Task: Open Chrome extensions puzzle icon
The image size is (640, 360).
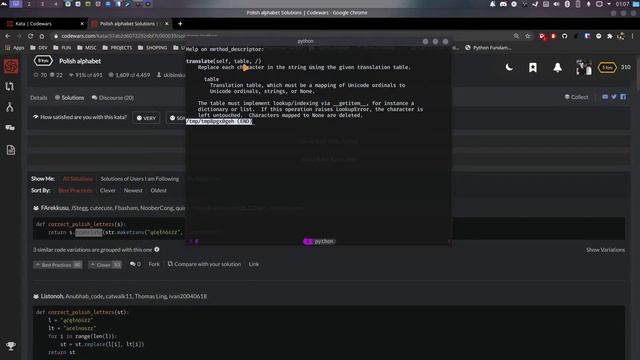Action: pyautogui.click(x=610, y=36)
